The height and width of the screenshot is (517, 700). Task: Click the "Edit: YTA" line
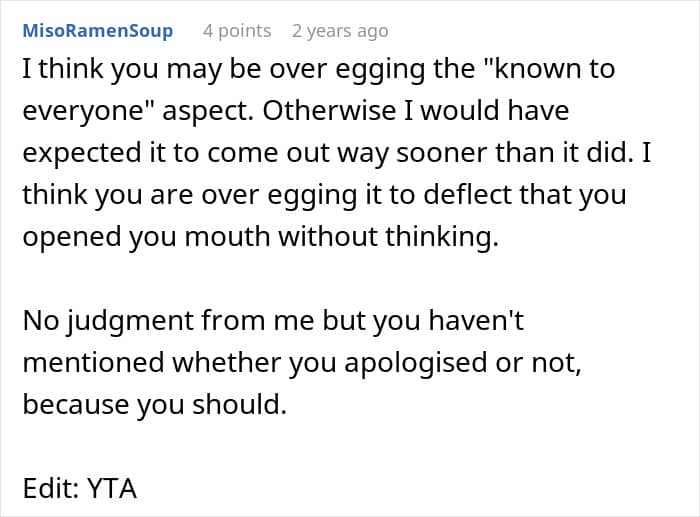pos(78,490)
